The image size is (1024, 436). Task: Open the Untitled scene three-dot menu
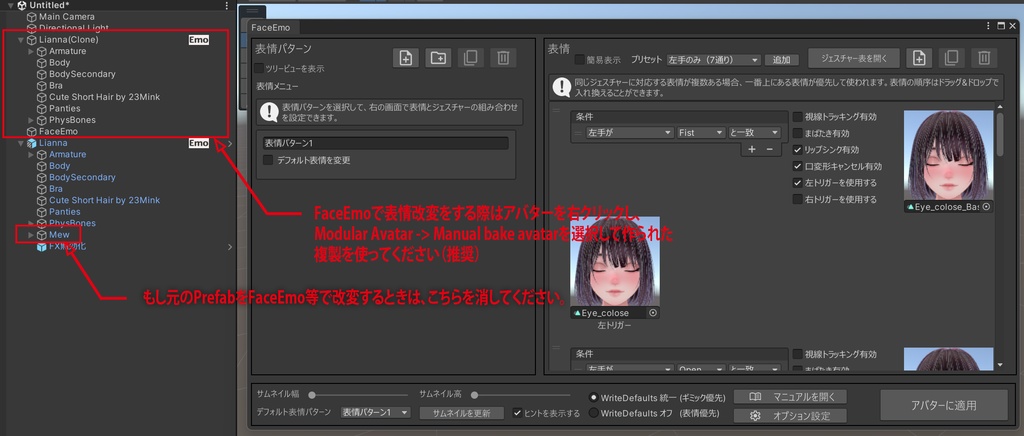tap(227, 5)
